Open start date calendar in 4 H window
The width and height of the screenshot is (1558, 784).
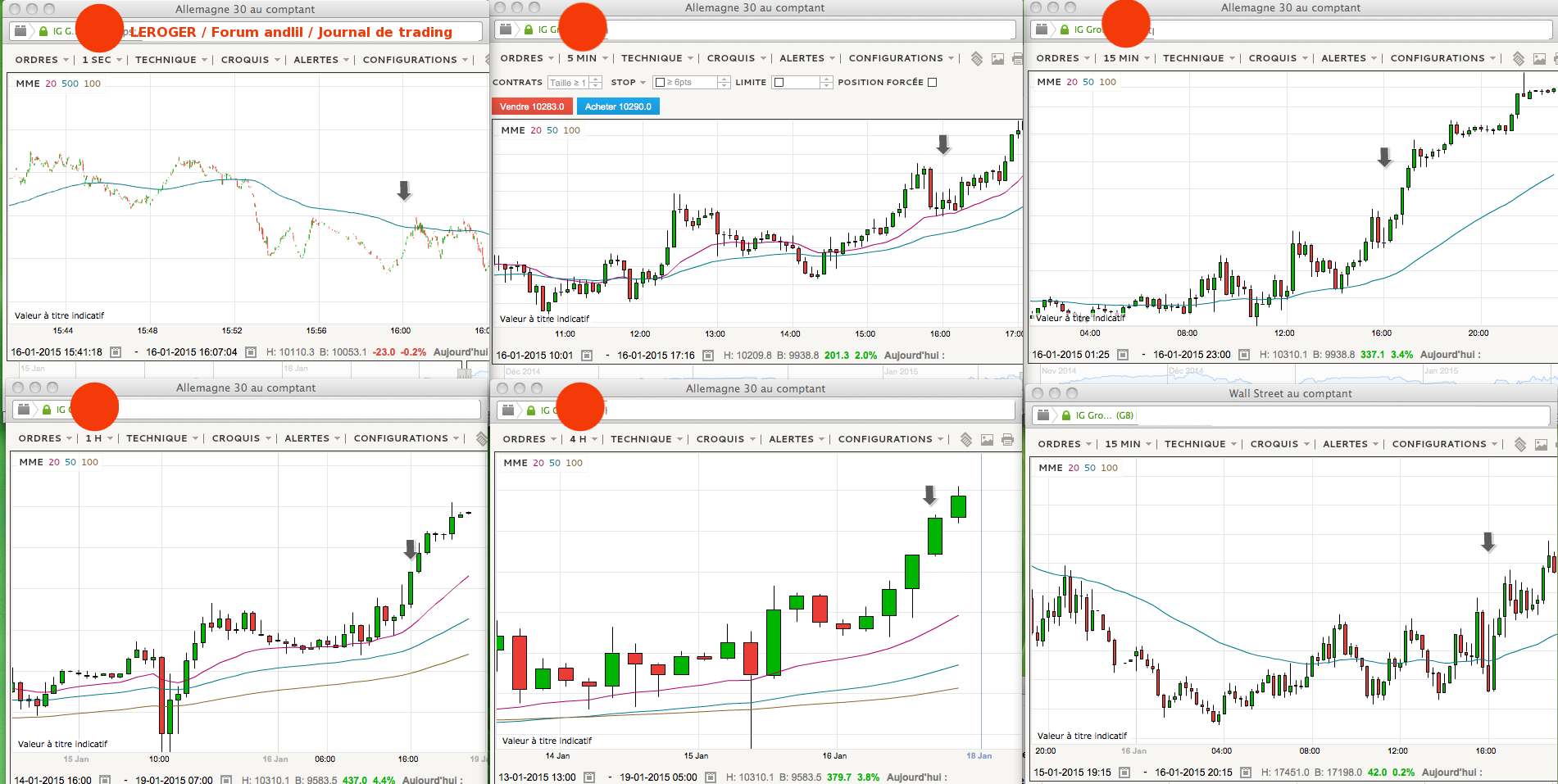589,777
